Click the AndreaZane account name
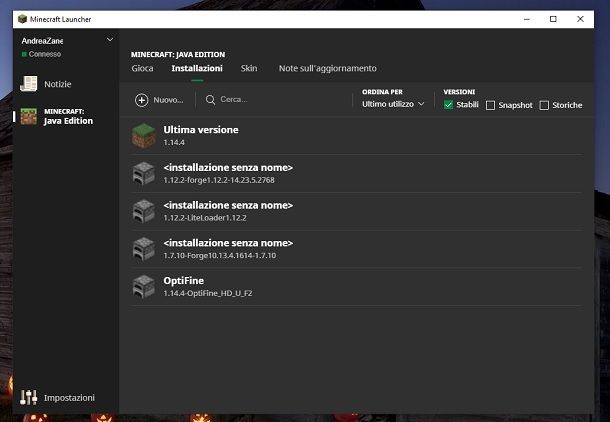This screenshot has height=422, width=610. coord(42,41)
